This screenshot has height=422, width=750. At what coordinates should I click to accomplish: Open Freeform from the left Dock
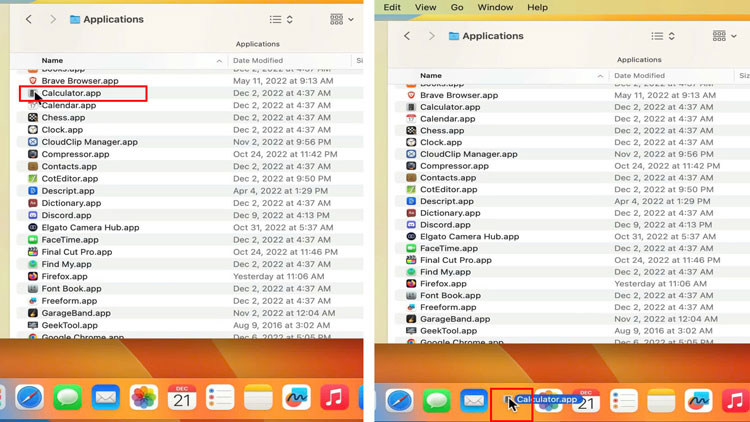296,397
